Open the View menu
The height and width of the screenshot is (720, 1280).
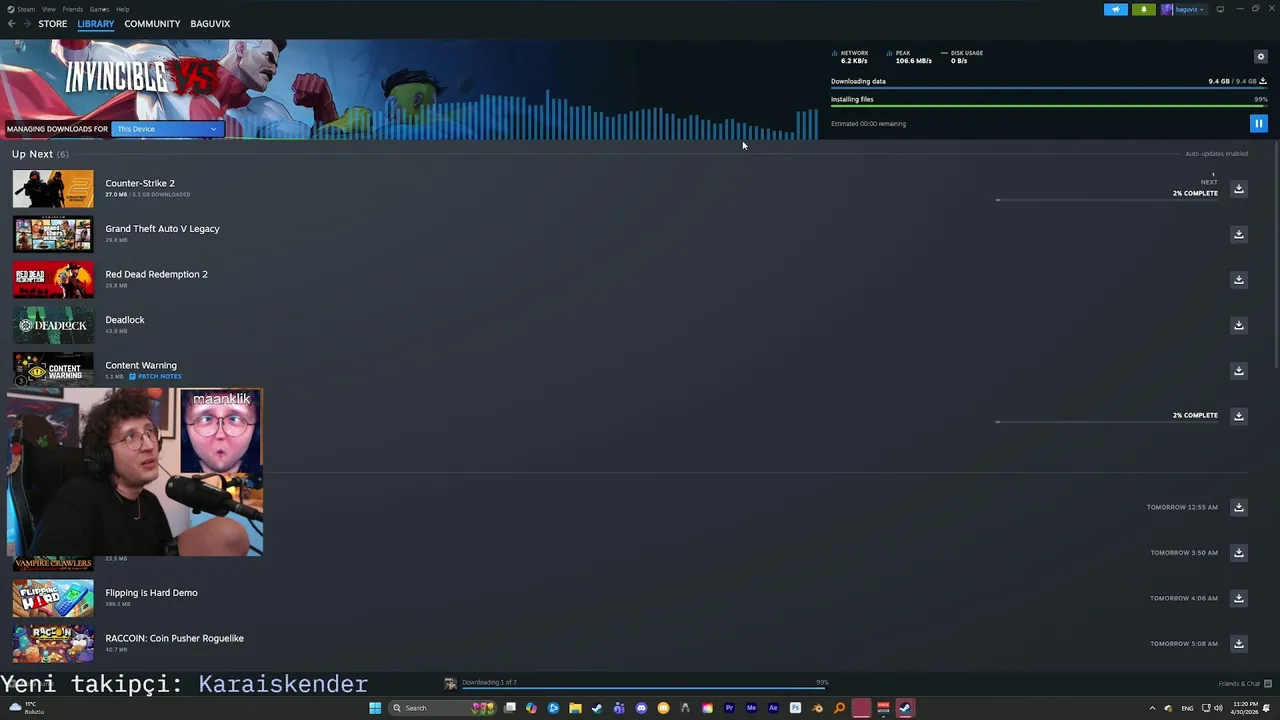[x=48, y=9]
